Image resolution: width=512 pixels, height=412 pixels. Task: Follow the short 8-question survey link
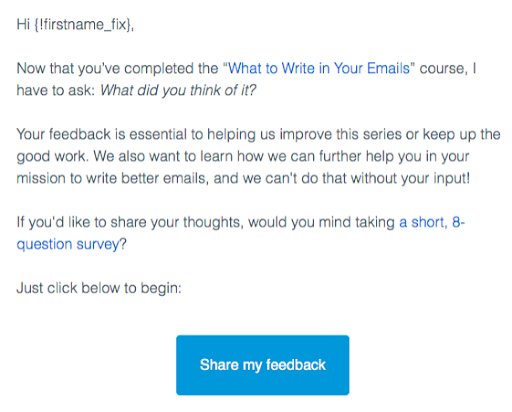pos(432,222)
